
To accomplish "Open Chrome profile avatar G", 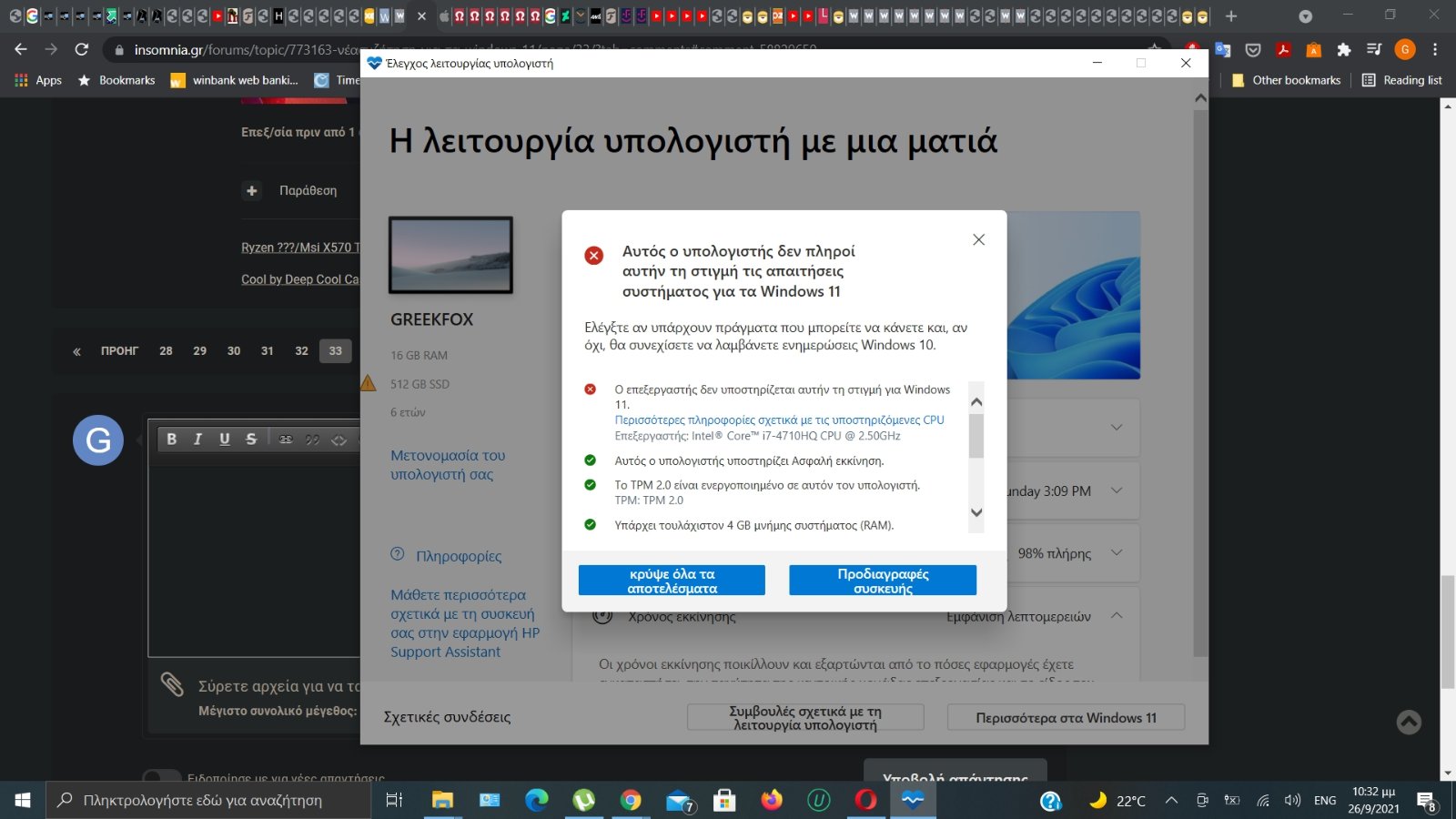I will pyautogui.click(x=1405, y=49).
